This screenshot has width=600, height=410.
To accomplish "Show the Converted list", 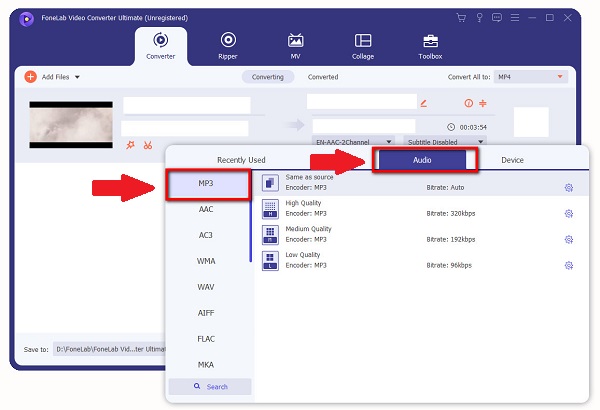I will (323, 77).
